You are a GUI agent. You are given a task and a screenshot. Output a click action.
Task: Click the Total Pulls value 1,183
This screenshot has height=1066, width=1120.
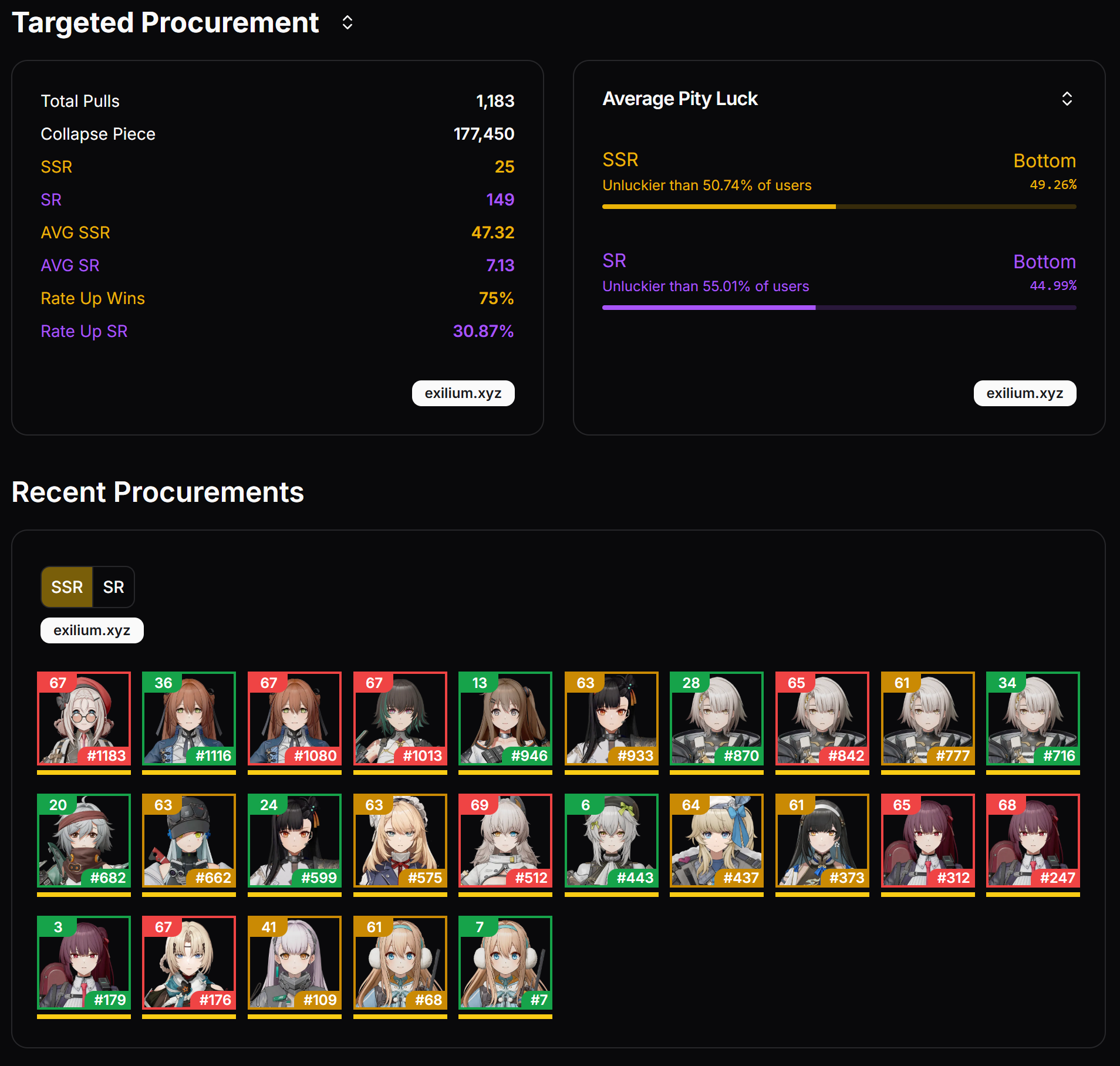point(495,102)
